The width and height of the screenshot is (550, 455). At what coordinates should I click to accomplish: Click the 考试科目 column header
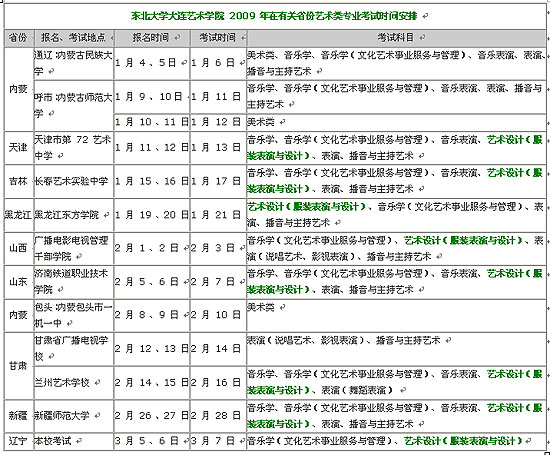(396, 38)
